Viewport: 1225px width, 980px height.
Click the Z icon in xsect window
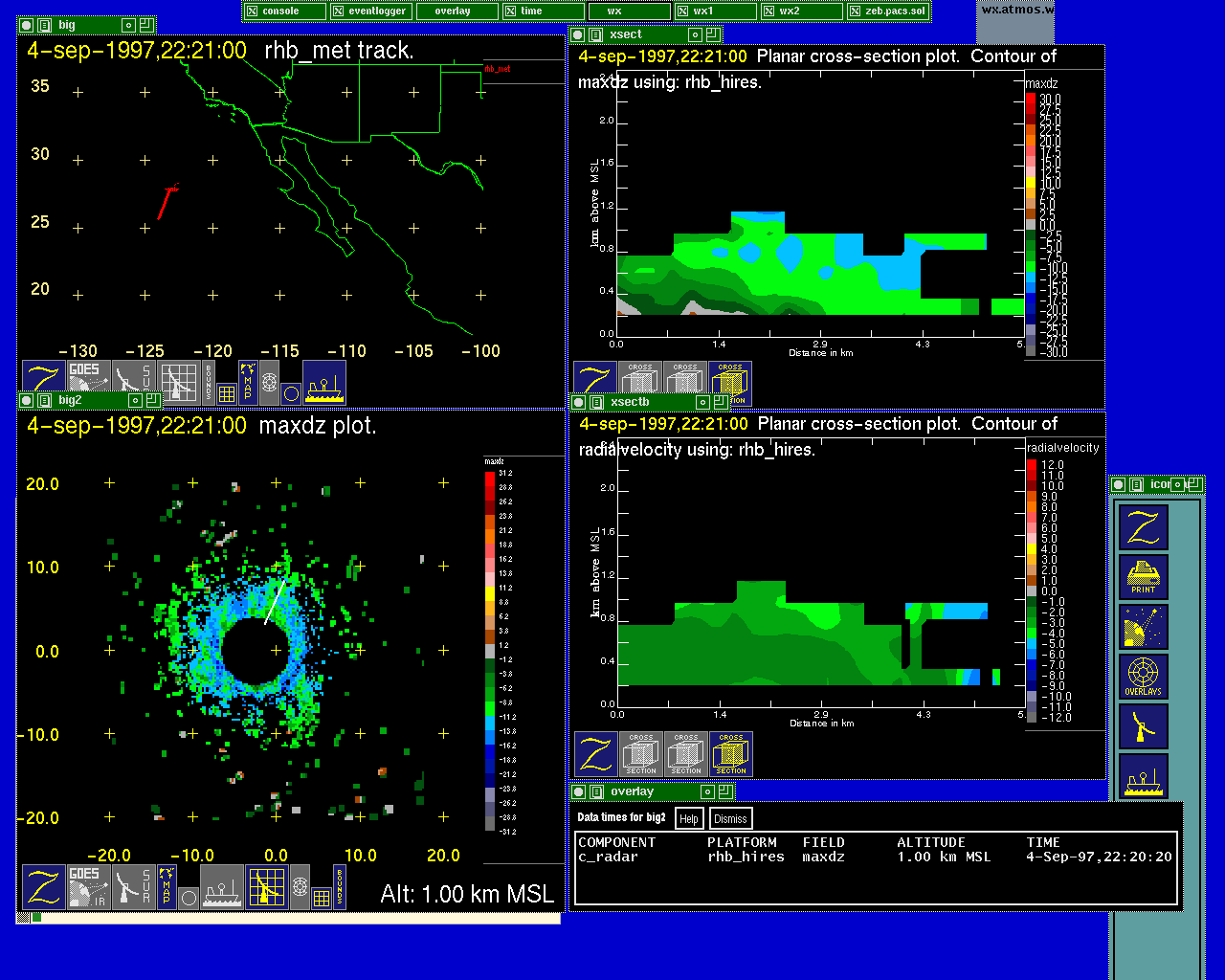pos(594,383)
